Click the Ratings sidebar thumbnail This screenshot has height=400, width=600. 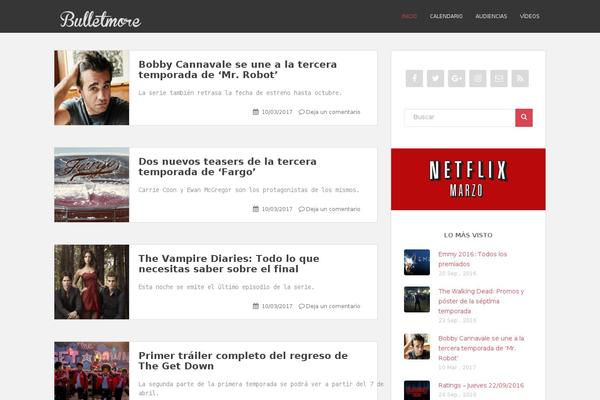tap(417, 390)
